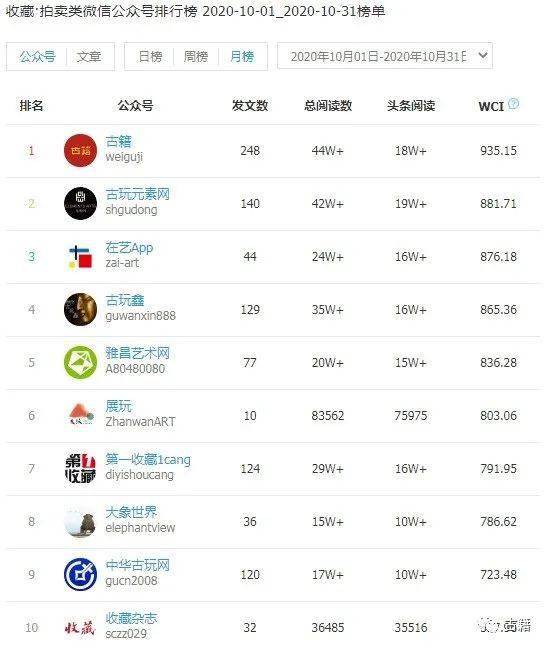This screenshot has height=649, width=548.
Task: Open the 收藏杂志 account link
Action: [x=131, y=618]
